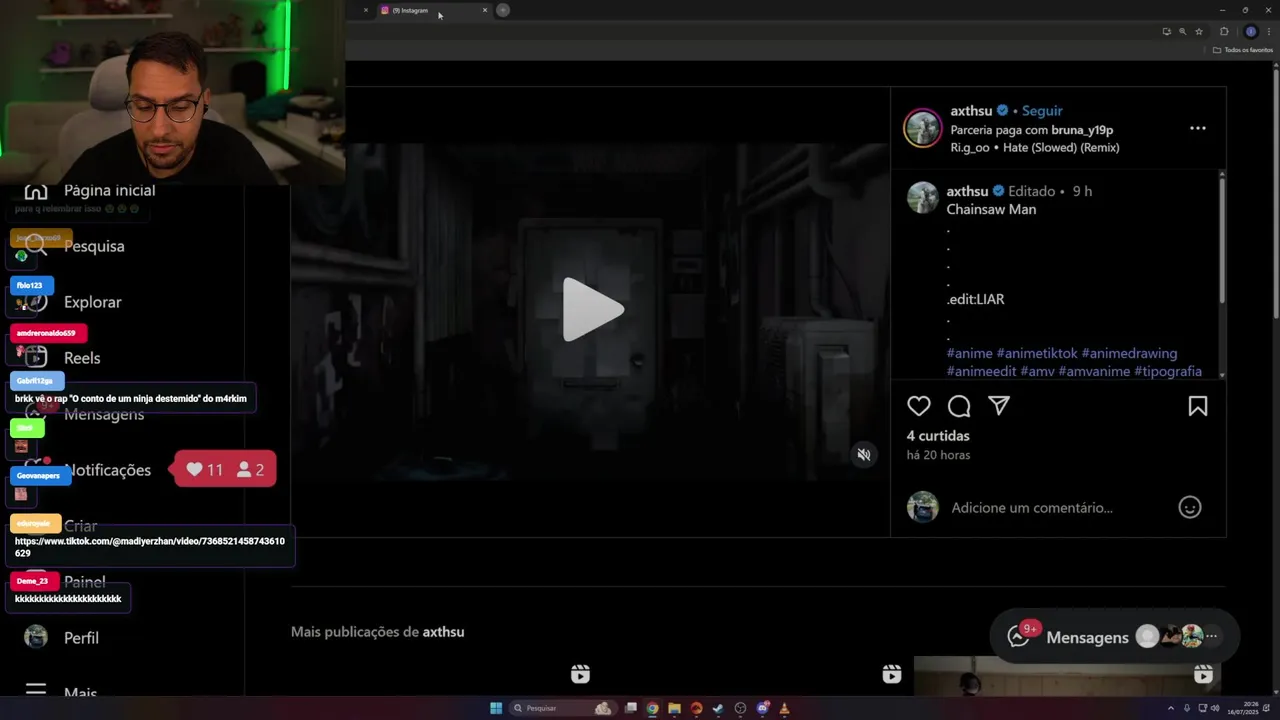Open the #tipografia hashtag

(x=1168, y=371)
